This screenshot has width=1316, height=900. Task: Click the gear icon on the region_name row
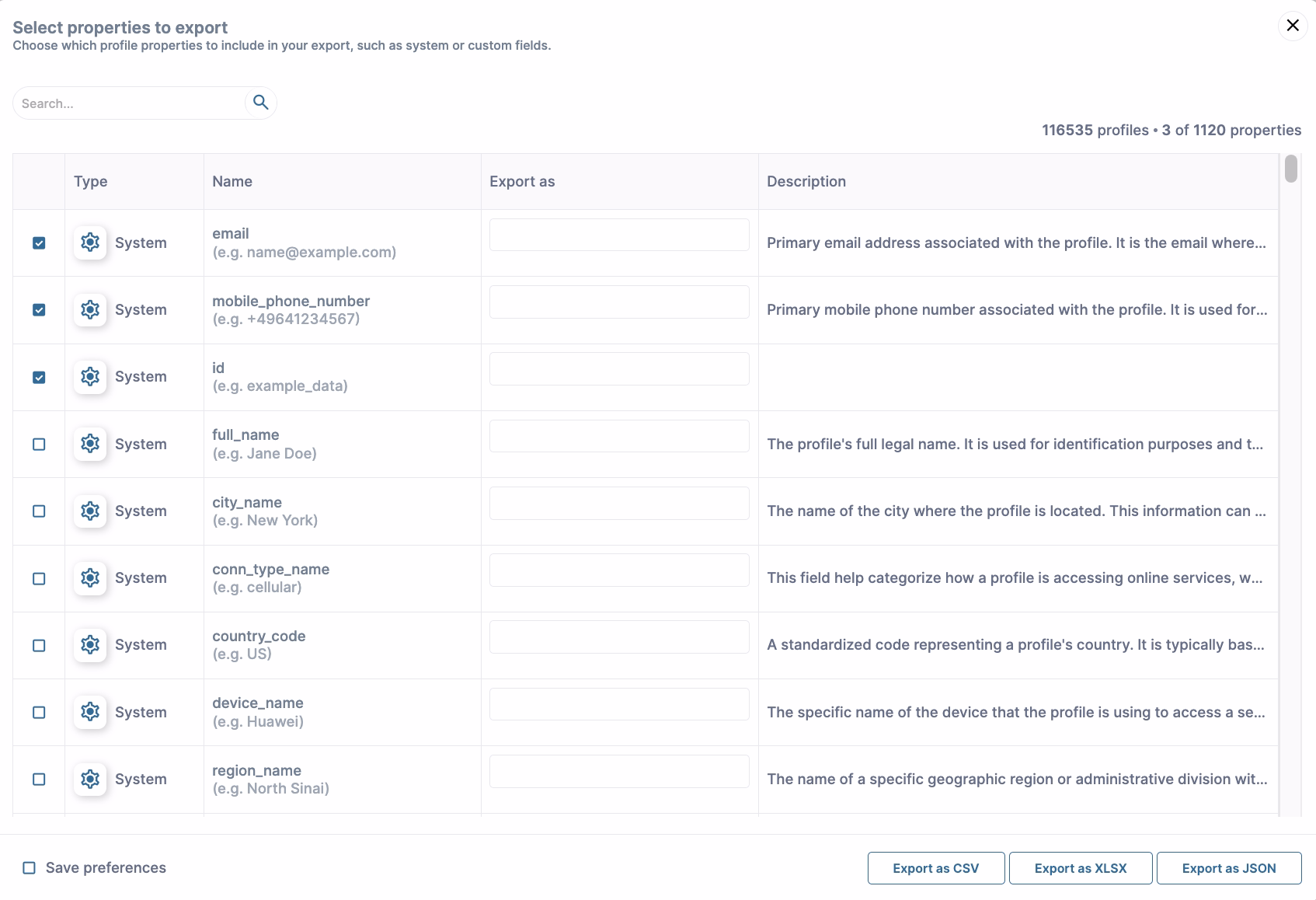(x=90, y=779)
